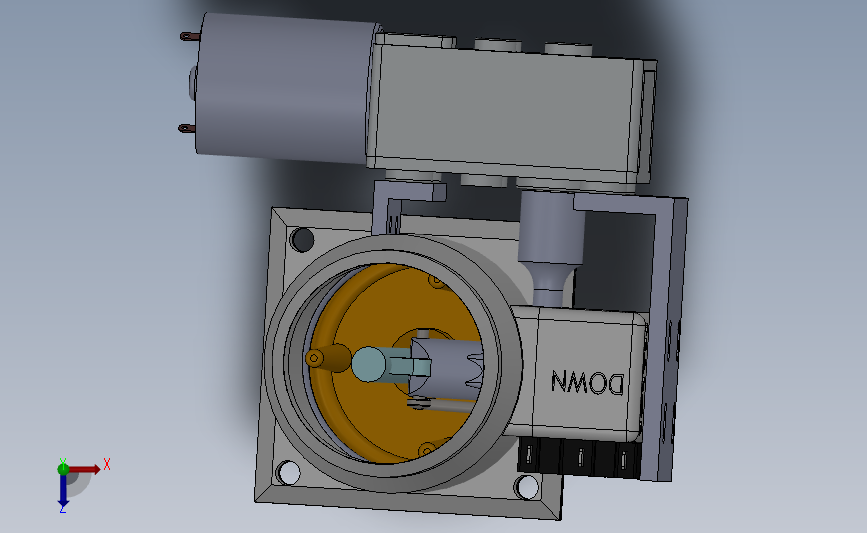Select the round boss on motor rear end
867x533 pixels.
(192, 84)
